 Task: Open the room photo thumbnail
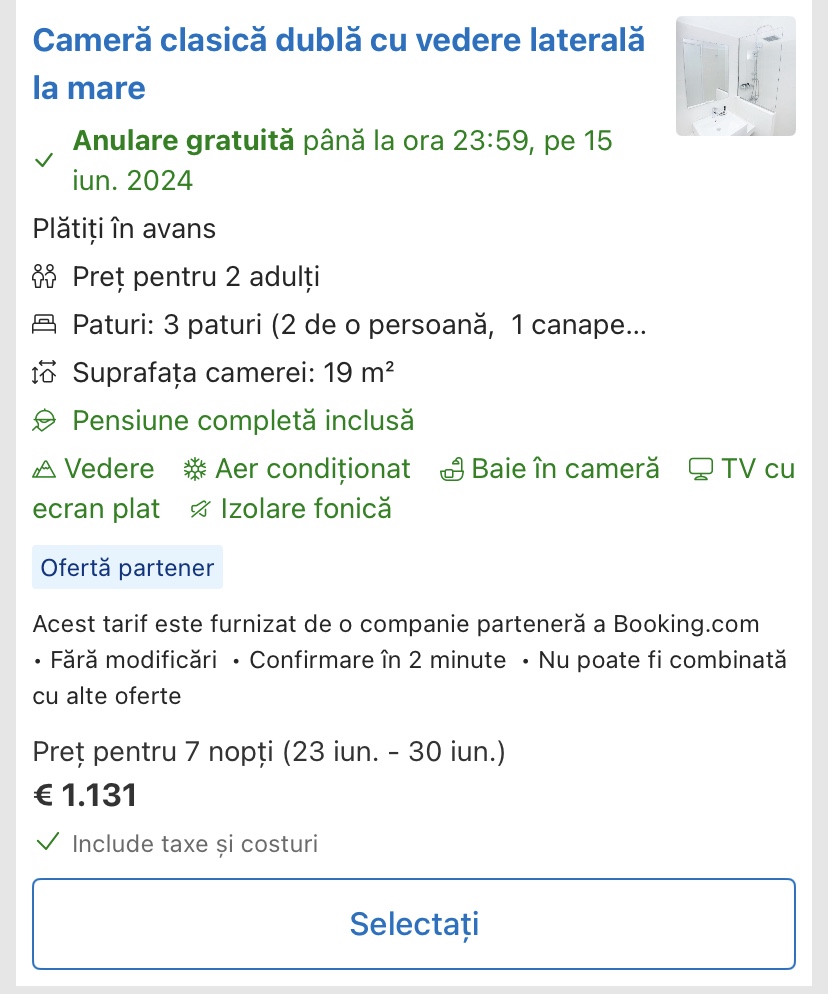click(735, 76)
